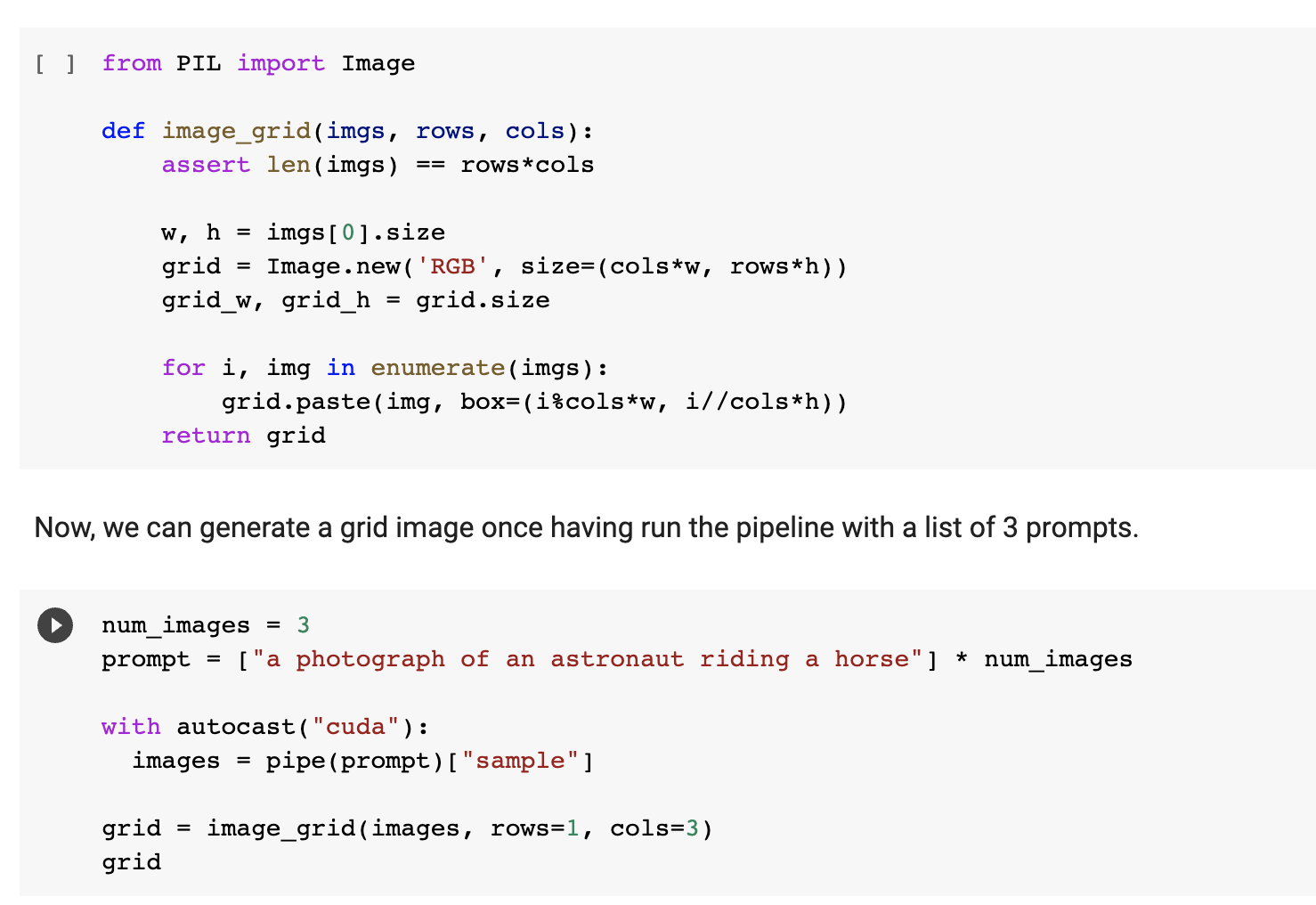1316x905 pixels.
Task: Click the "sample" string key
Action: (x=520, y=762)
